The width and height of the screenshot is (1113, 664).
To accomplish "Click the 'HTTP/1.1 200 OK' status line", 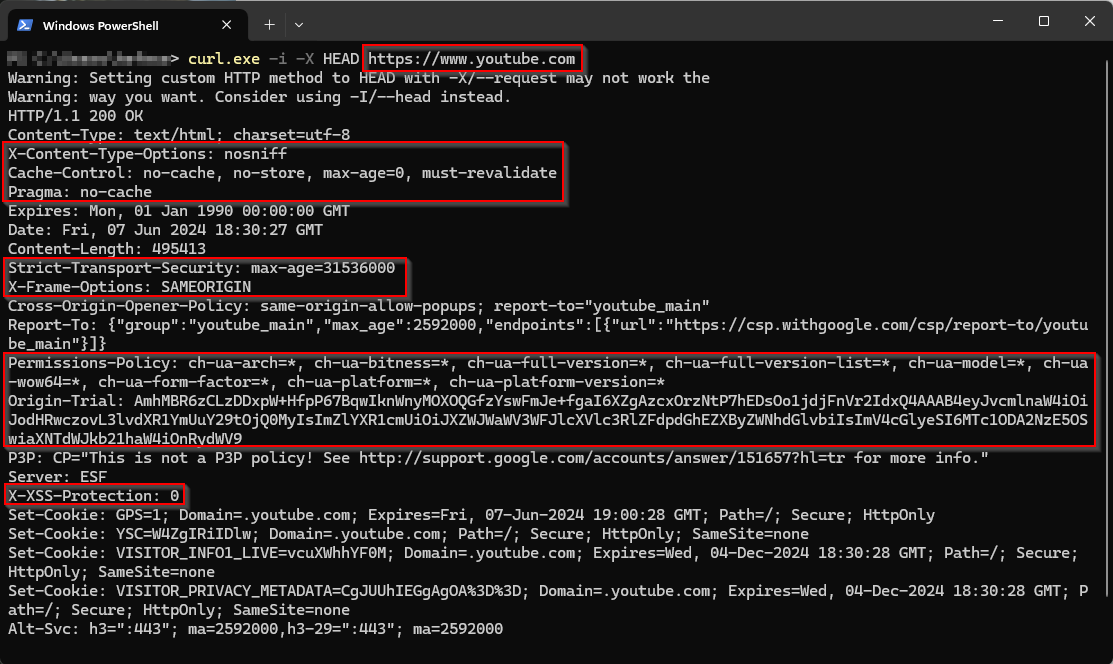I will [x=75, y=116].
